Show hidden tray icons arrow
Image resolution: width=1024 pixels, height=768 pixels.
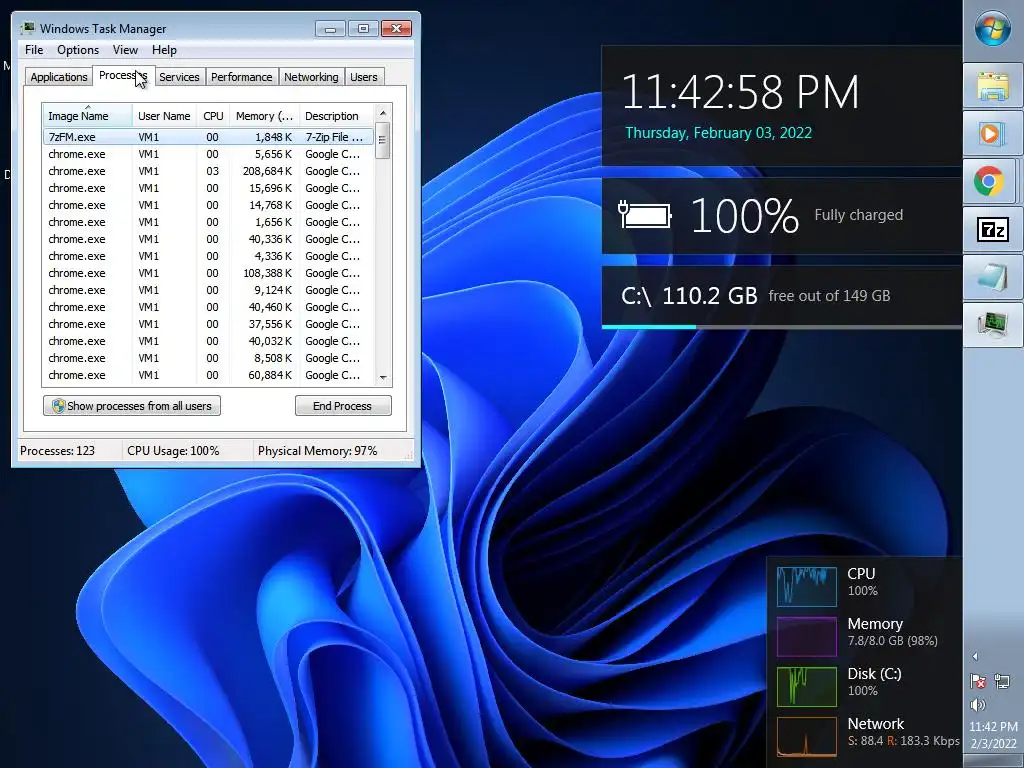tap(975, 656)
